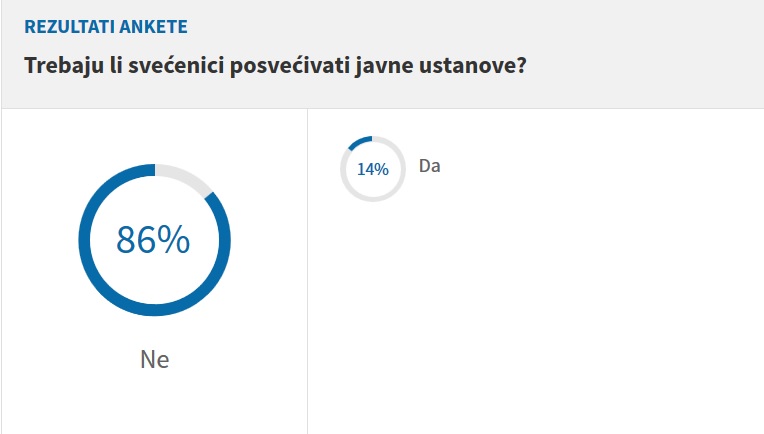The image size is (764, 434).
Task: Select the 14% figure inside the small ring
Action: coord(373,169)
